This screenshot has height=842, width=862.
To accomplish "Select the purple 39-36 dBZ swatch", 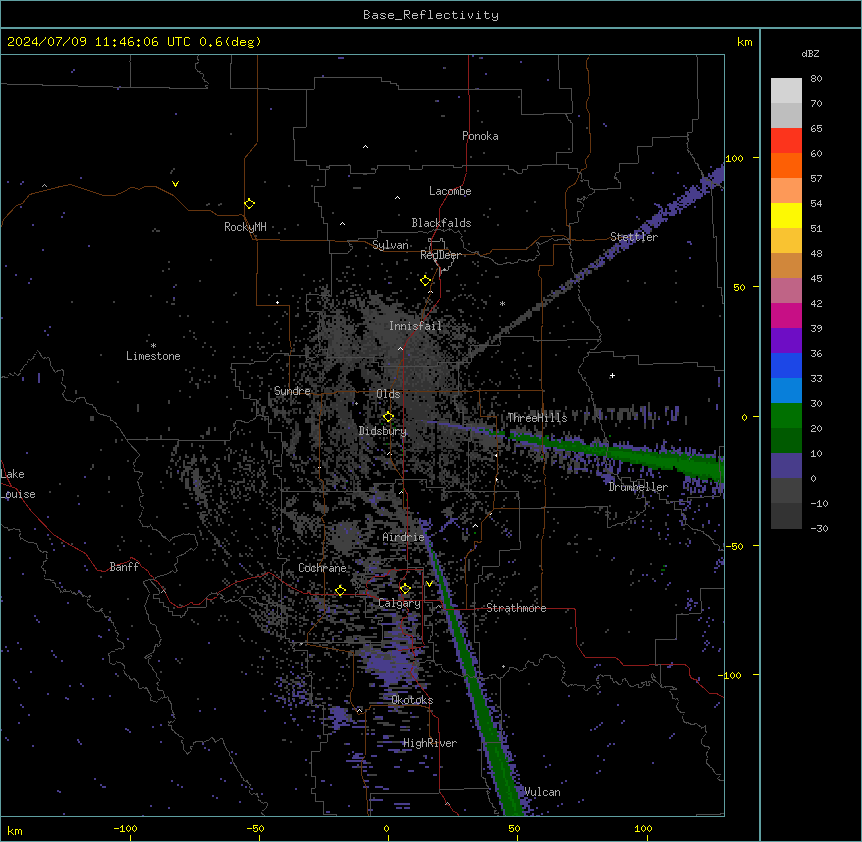I will point(786,341).
